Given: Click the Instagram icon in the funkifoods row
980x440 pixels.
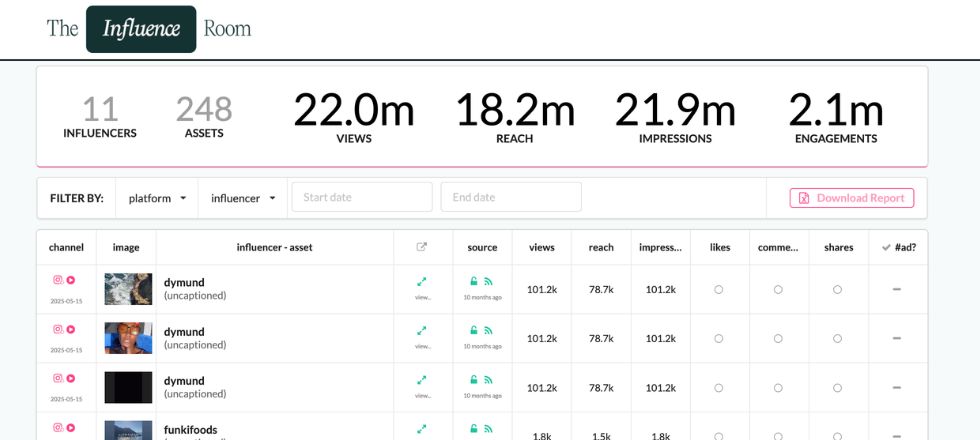Looking at the screenshot, I should click(58, 428).
